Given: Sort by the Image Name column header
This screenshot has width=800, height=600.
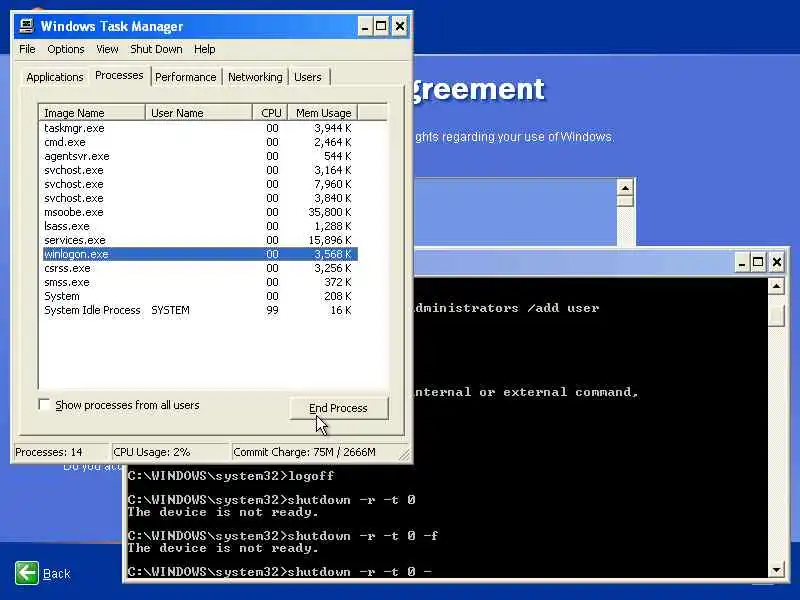Looking at the screenshot, I should (x=92, y=113).
